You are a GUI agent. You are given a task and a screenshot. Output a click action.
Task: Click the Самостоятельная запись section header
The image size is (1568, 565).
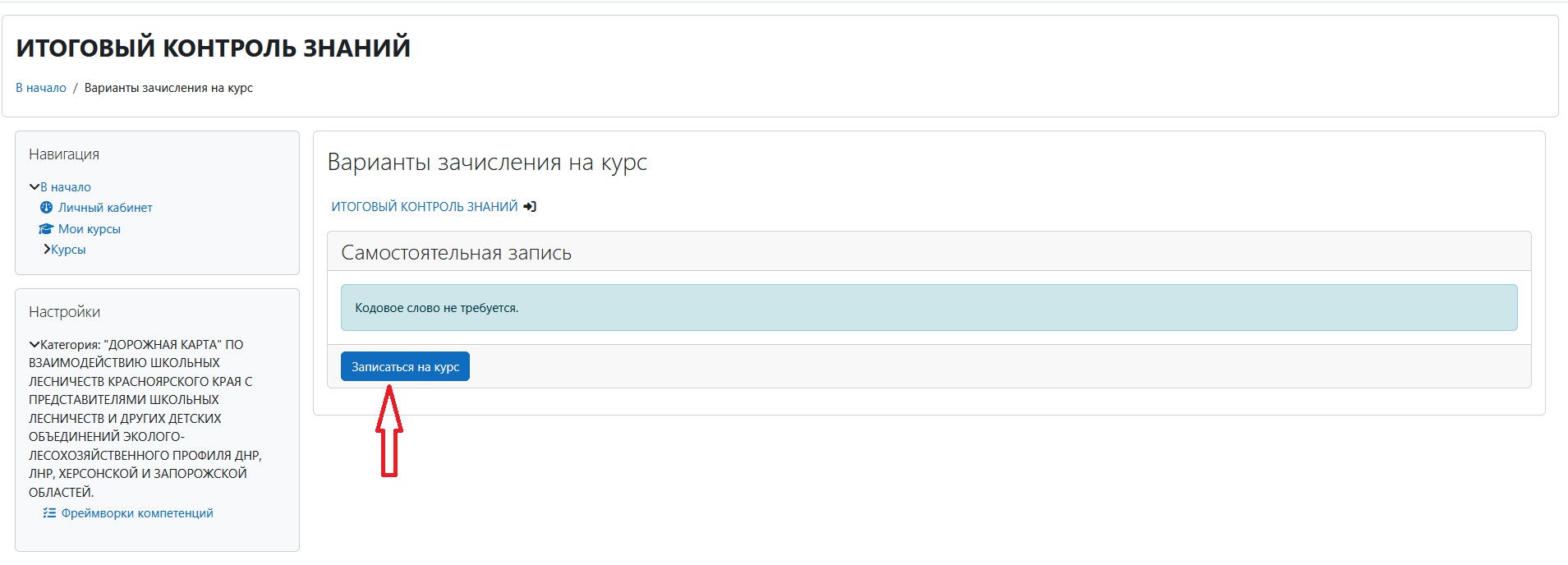click(456, 253)
